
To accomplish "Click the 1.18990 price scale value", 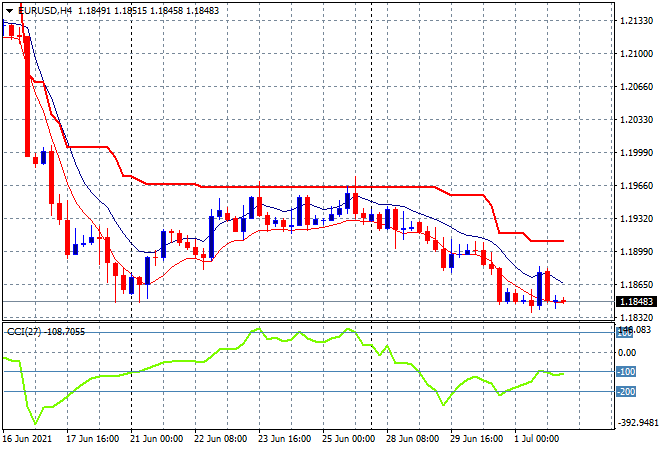I will [x=637, y=252].
